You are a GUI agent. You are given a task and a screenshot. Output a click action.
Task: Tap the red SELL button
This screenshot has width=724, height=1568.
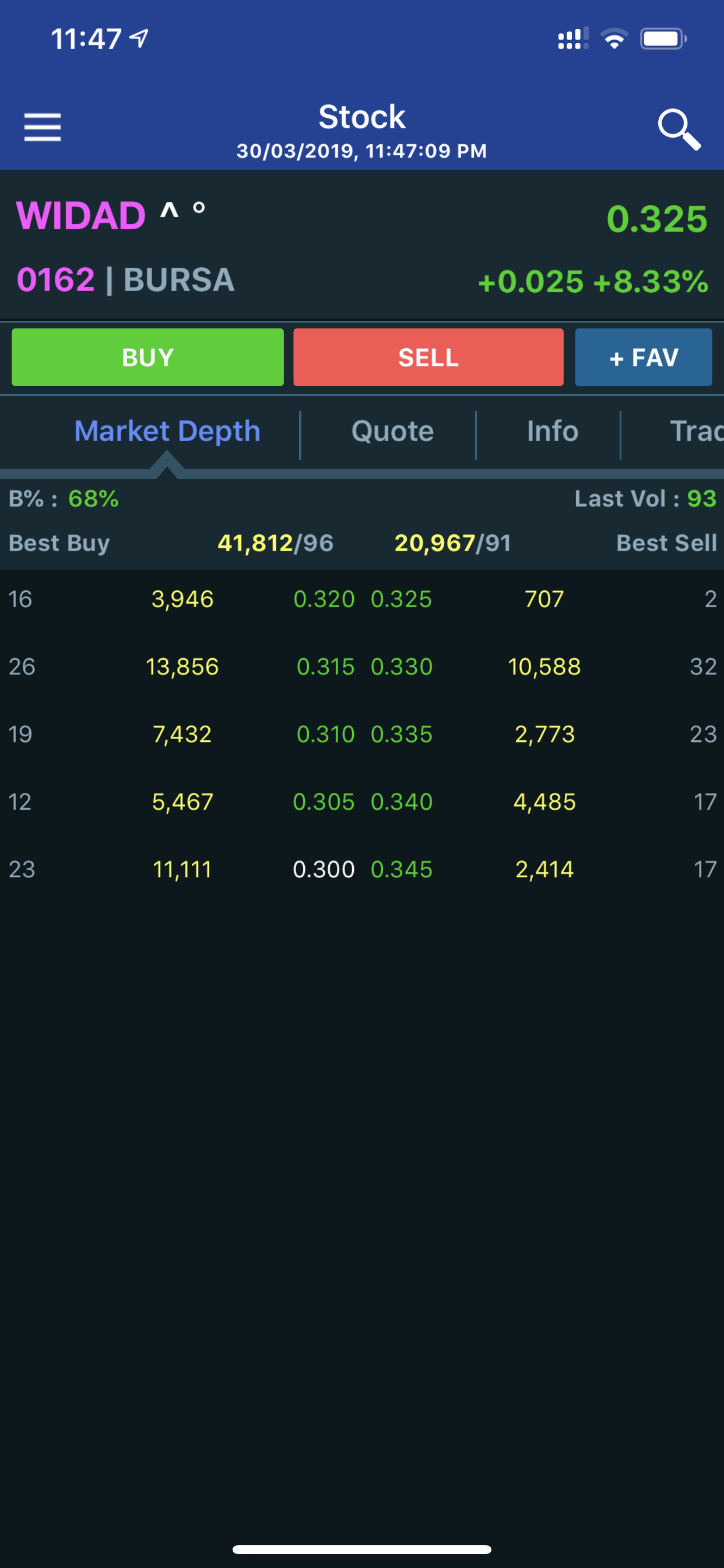point(428,358)
